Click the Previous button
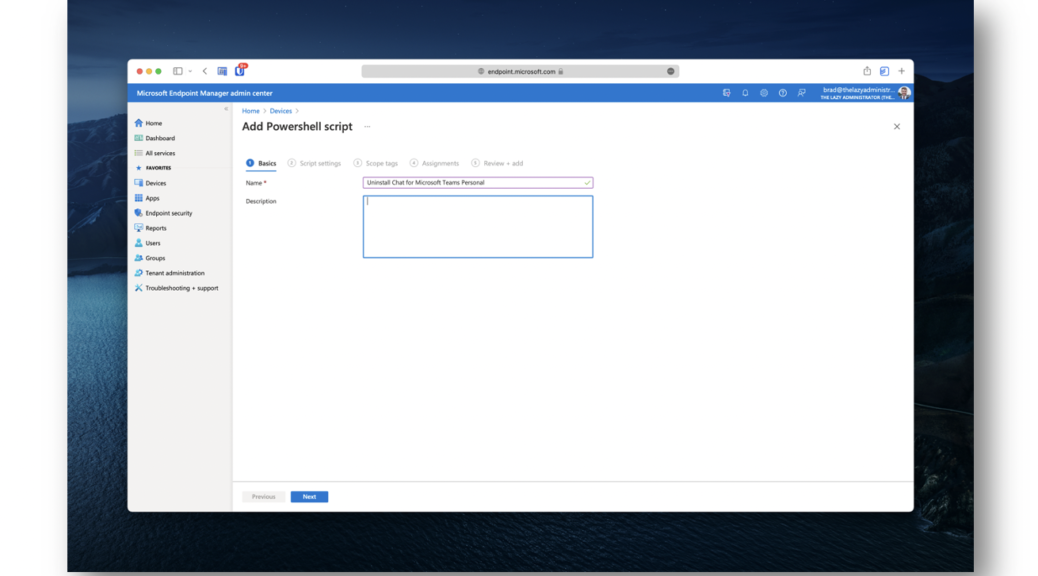 tap(263, 497)
